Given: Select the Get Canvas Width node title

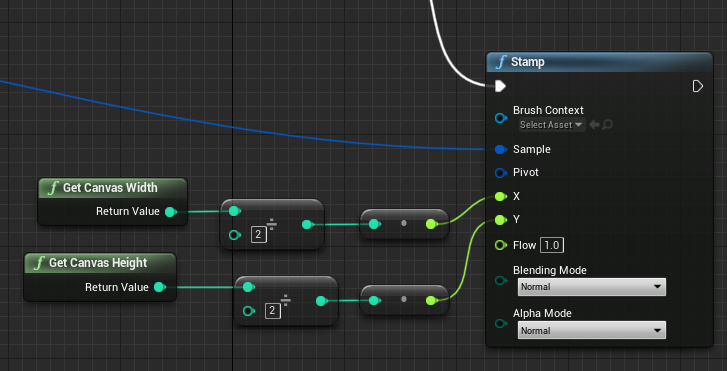Looking at the screenshot, I should click(x=110, y=188).
